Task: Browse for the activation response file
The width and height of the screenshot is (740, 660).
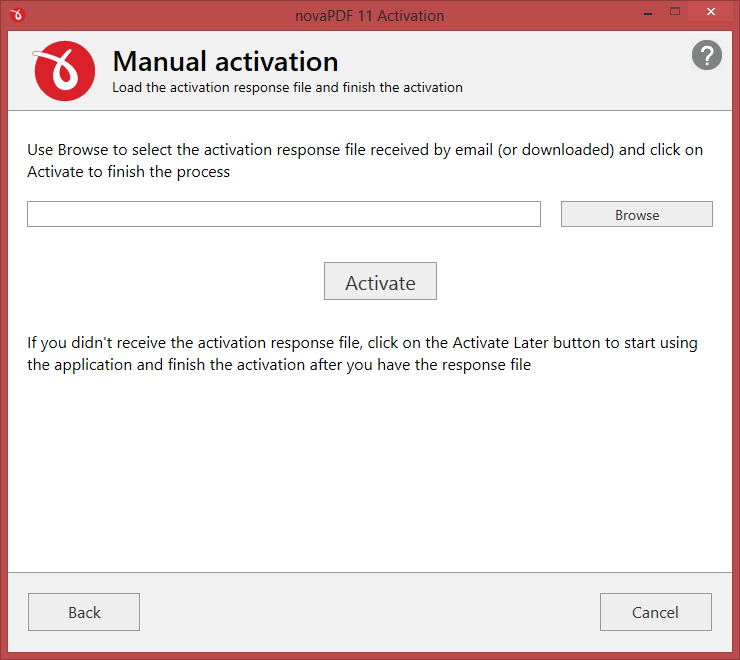Action: coord(637,214)
